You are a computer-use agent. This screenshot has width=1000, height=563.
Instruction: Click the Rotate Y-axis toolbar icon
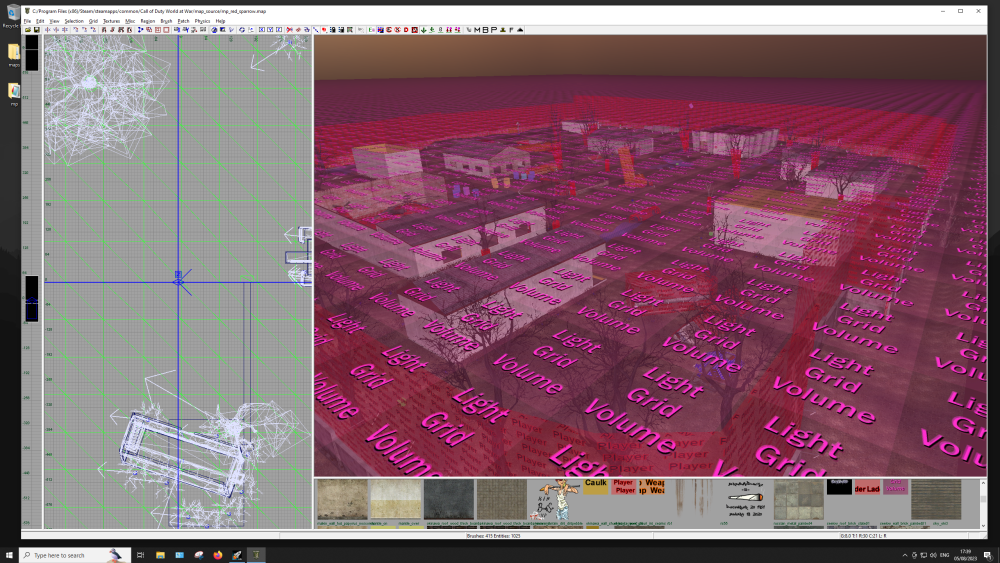tap(85, 29)
